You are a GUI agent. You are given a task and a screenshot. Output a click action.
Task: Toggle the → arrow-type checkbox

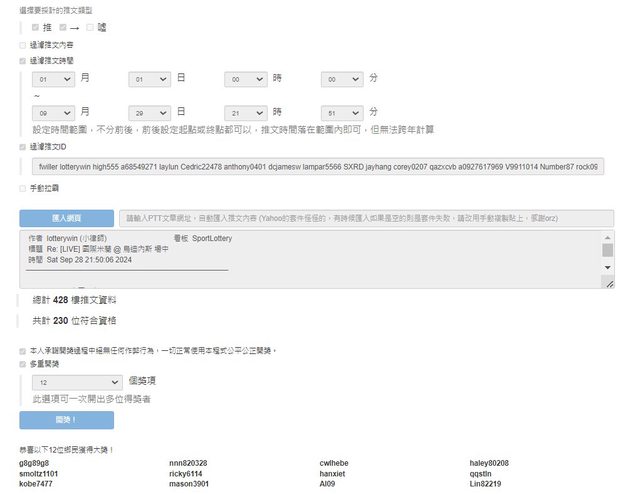pyautogui.click(x=62, y=27)
